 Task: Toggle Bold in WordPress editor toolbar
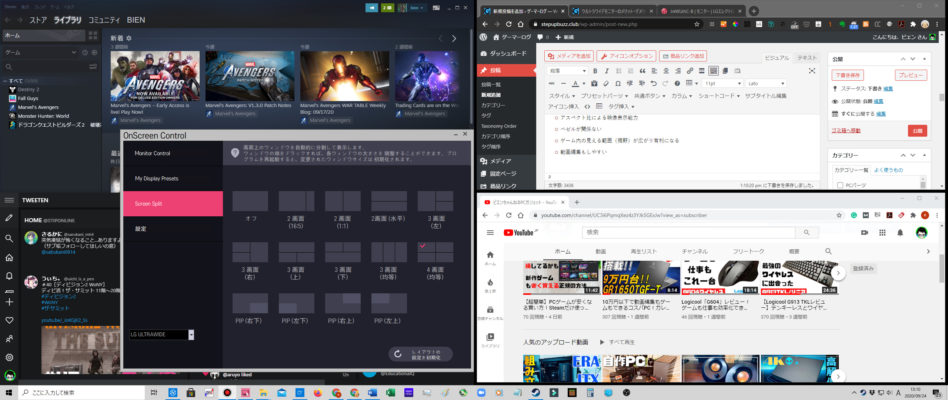595,71
